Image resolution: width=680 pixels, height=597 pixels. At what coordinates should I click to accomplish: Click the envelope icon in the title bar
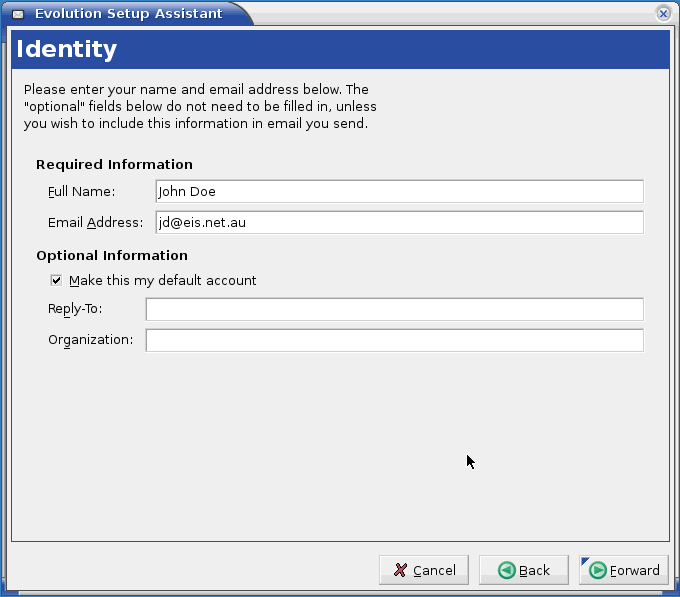pos(18,14)
